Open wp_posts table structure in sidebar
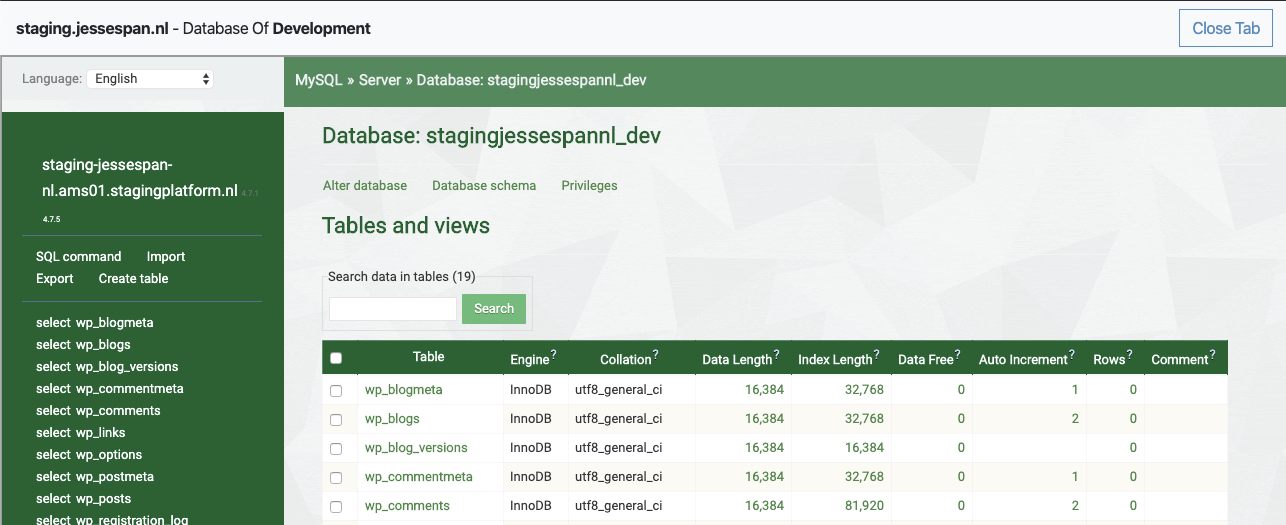Screen dimensions: 1286x525 [x=104, y=499]
